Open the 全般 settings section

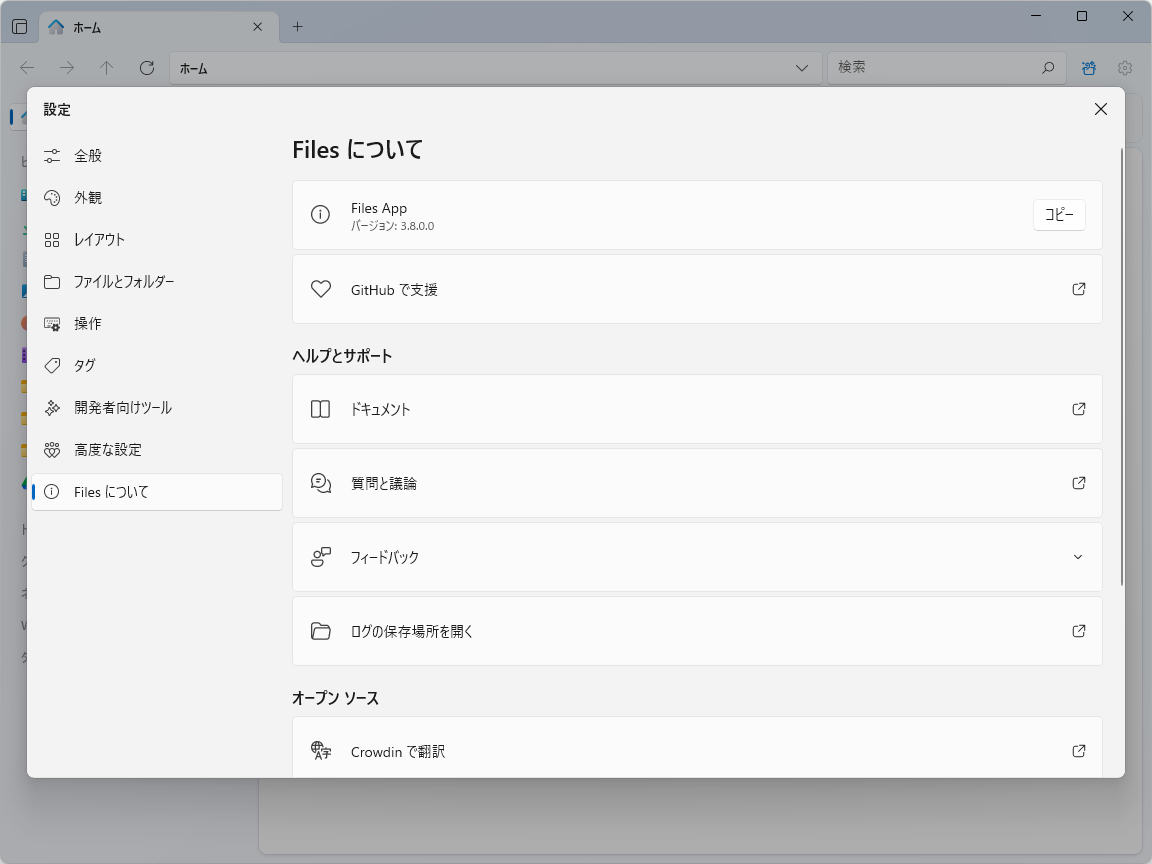(86, 155)
